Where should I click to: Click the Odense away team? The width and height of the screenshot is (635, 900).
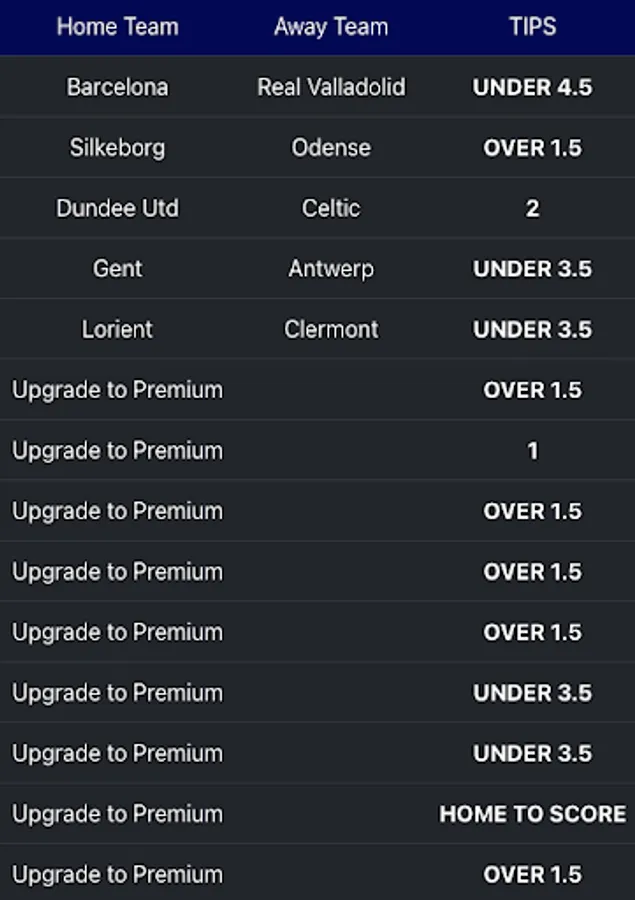click(x=331, y=148)
